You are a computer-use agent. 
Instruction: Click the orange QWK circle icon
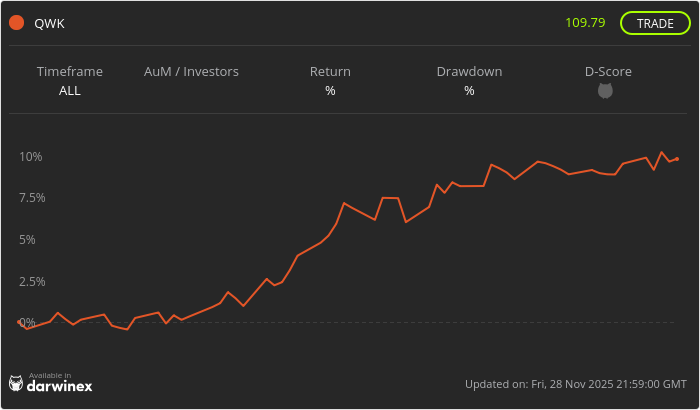tap(16, 23)
